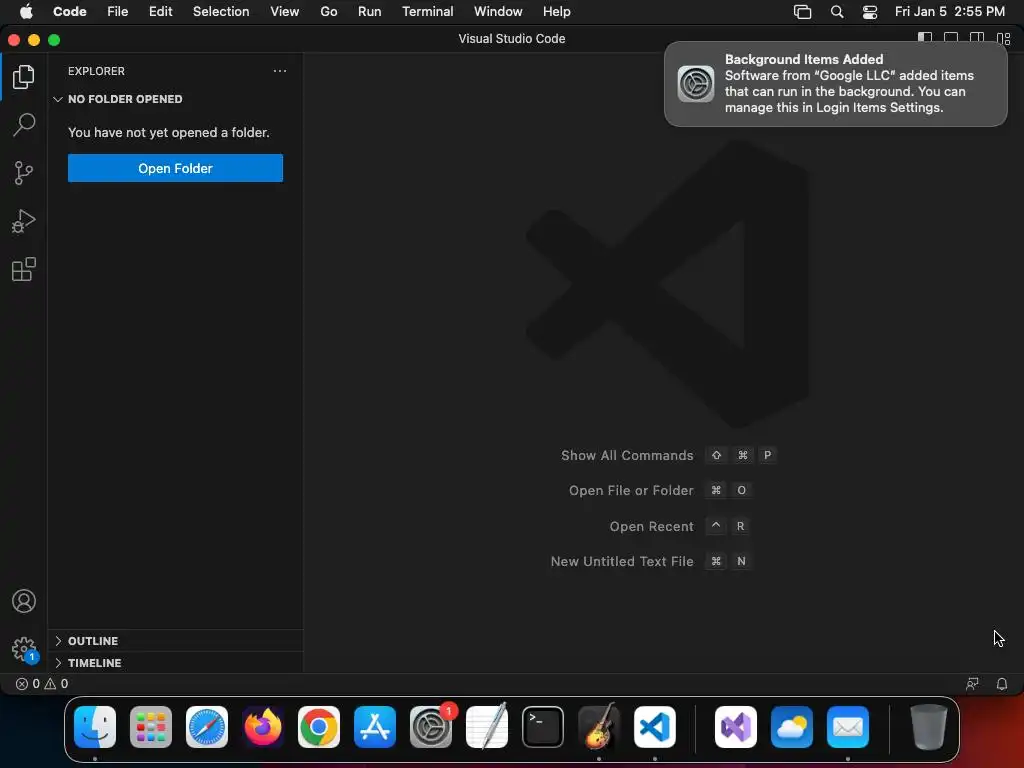1024x768 pixels.
Task: Open Visual Studio (purple) from the Dock
Action: click(x=736, y=727)
